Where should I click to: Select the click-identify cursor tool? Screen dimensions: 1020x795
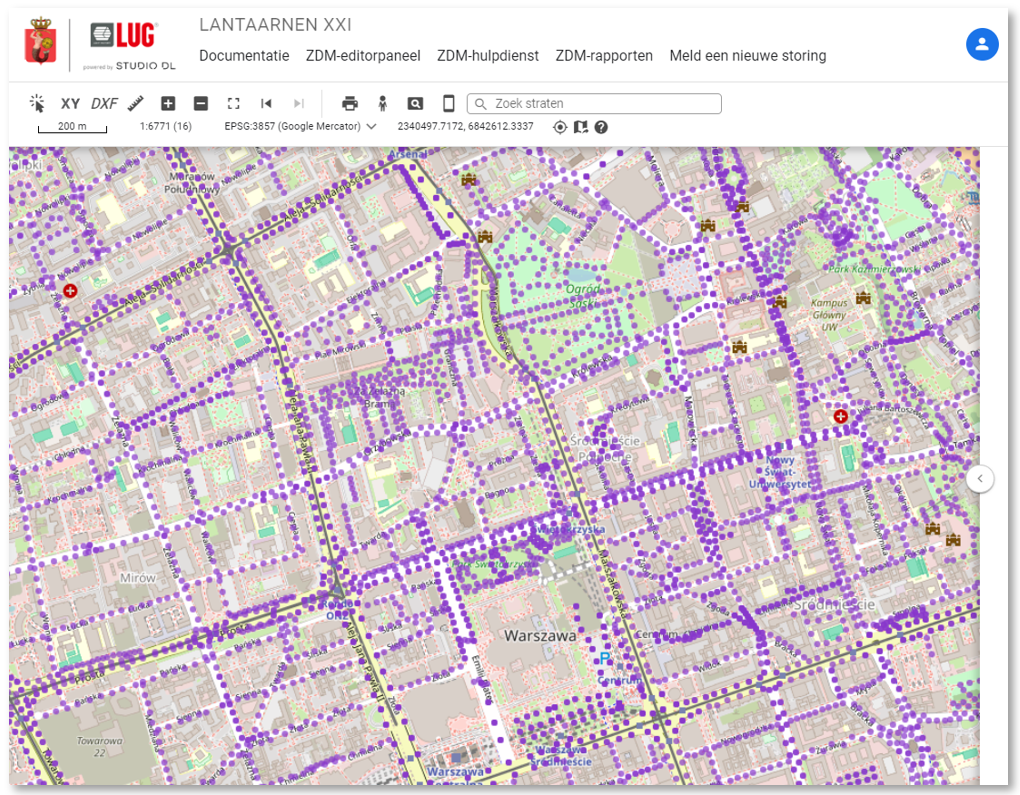38,103
